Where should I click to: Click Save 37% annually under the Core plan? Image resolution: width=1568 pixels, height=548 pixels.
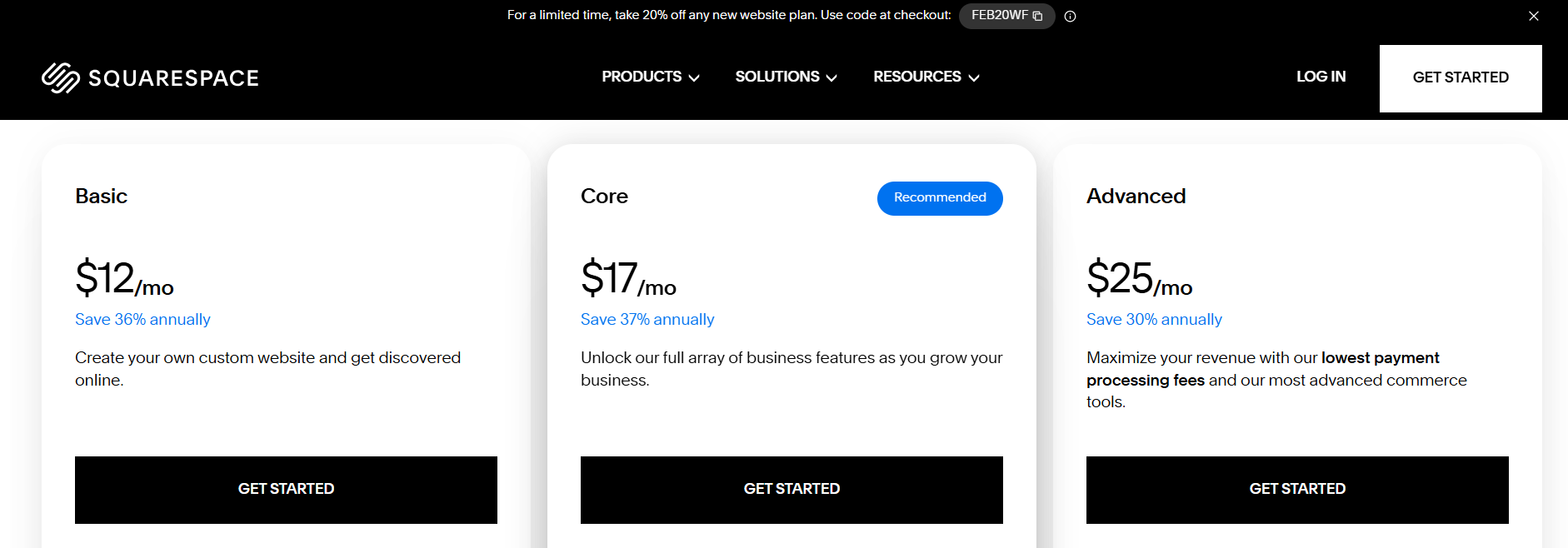tap(647, 319)
